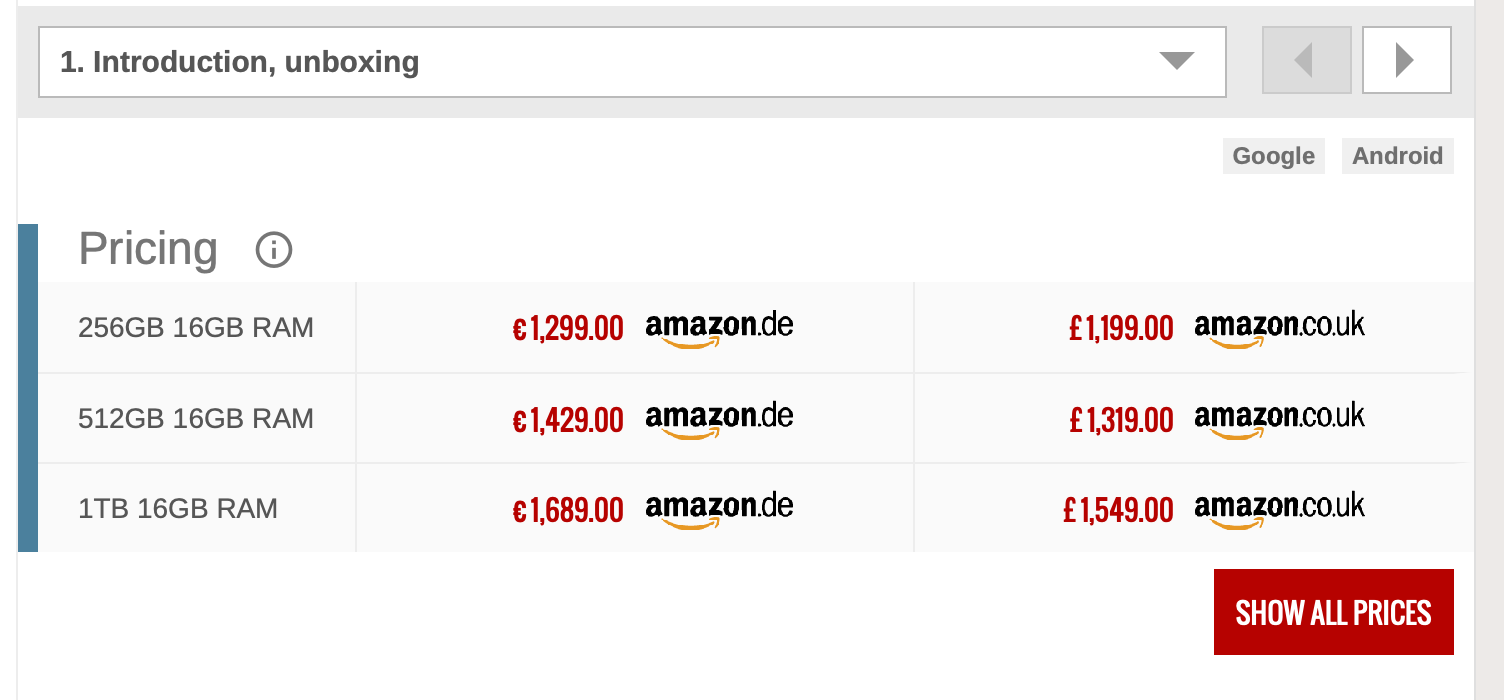Open the Google tag
This screenshot has width=1504, height=700.
click(1273, 156)
